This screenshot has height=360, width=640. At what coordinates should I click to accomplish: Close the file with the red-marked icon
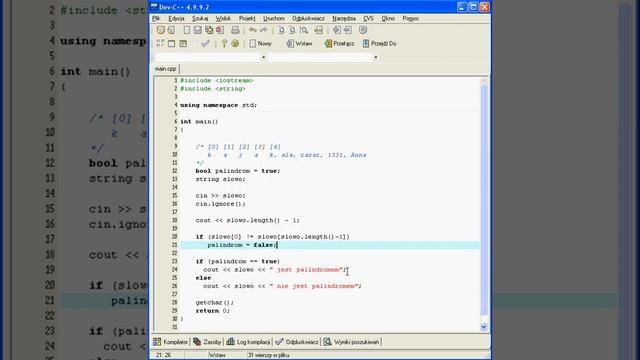(x=220, y=30)
